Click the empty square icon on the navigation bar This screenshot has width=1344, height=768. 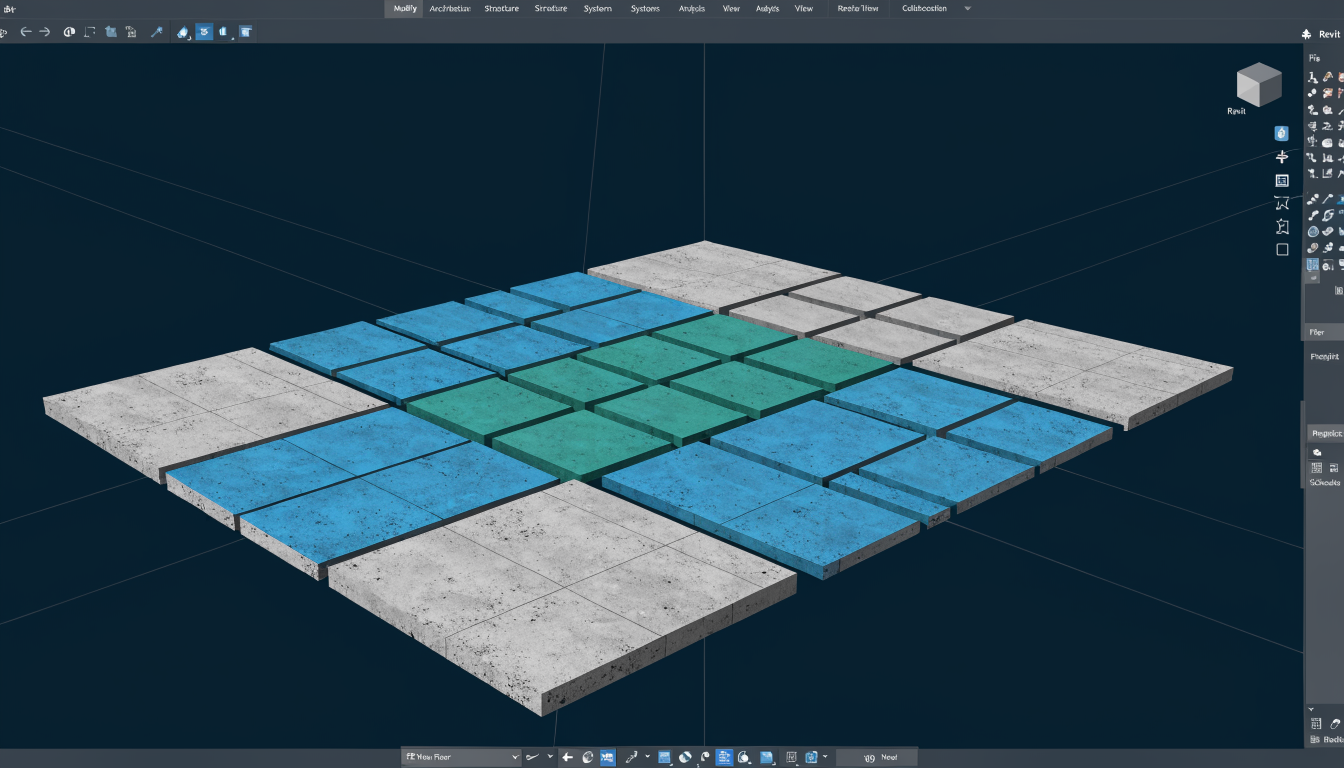tap(1282, 250)
